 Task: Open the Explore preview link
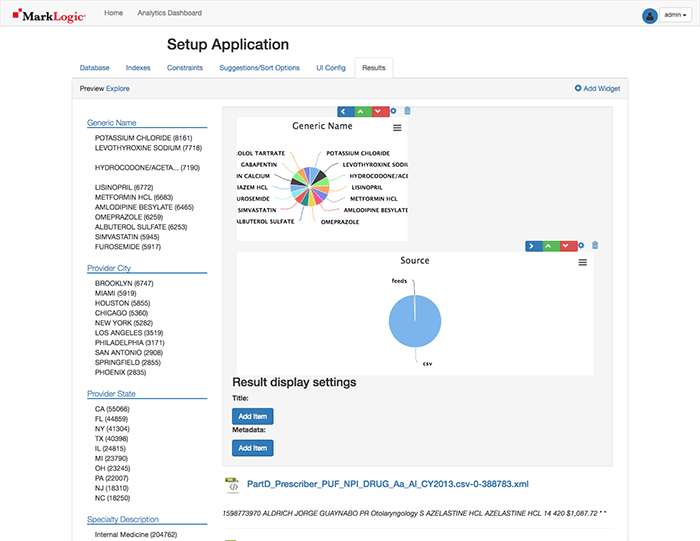(118, 88)
